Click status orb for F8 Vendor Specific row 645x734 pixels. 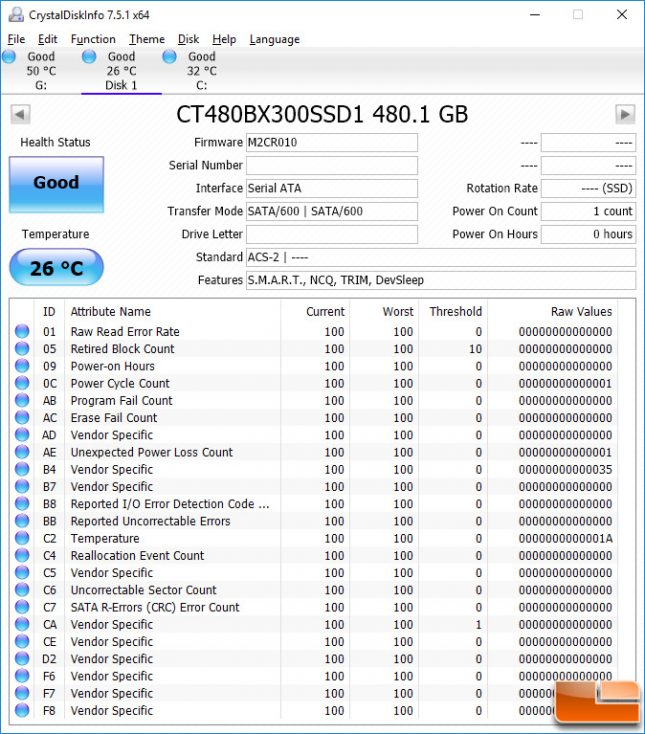point(22,711)
